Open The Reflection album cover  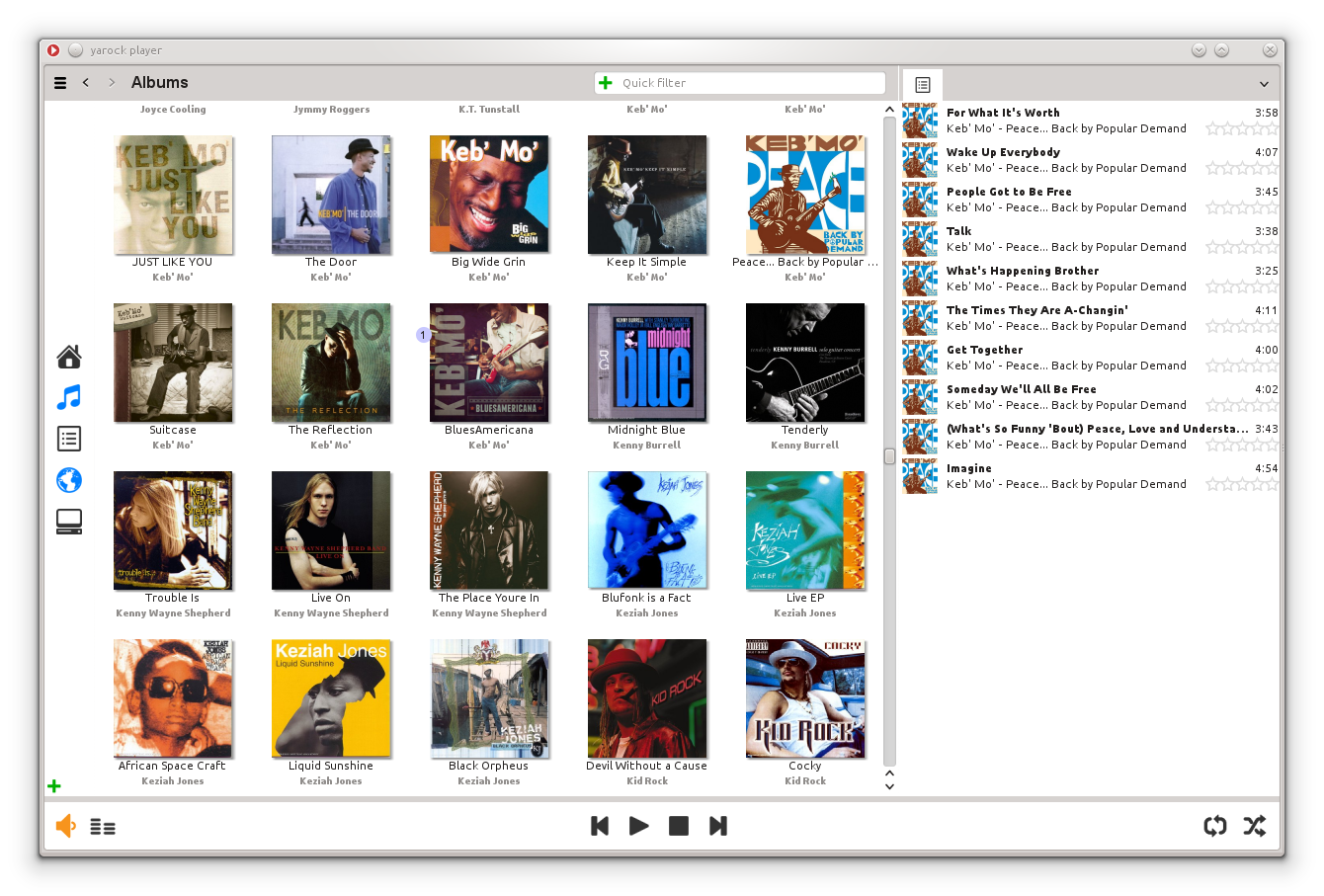click(x=331, y=363)
